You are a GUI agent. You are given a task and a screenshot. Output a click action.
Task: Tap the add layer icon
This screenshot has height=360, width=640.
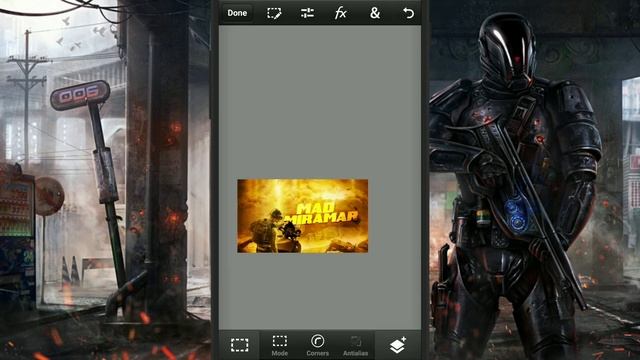click(398, 345)
